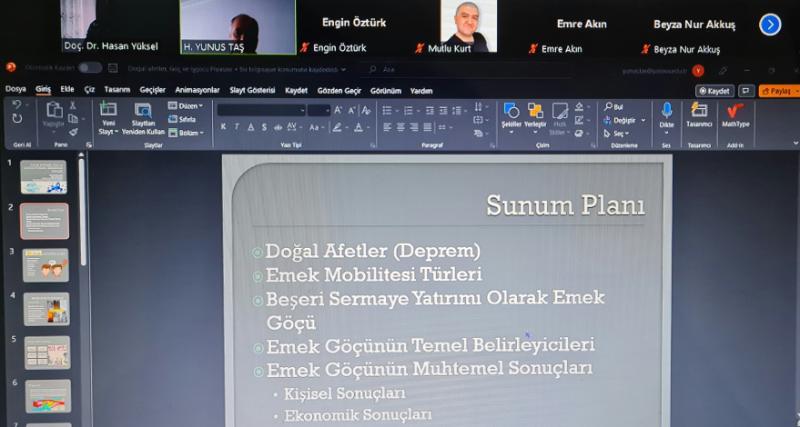Toggle the Otomatik Kaydet autosave switch
This screenshot has height=427, width=800.
[90, 68]
